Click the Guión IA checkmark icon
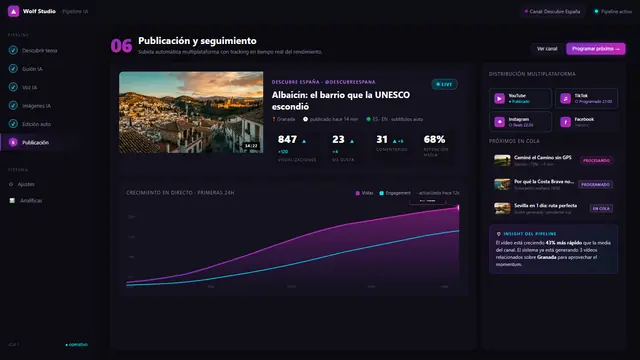 (13, 69)
